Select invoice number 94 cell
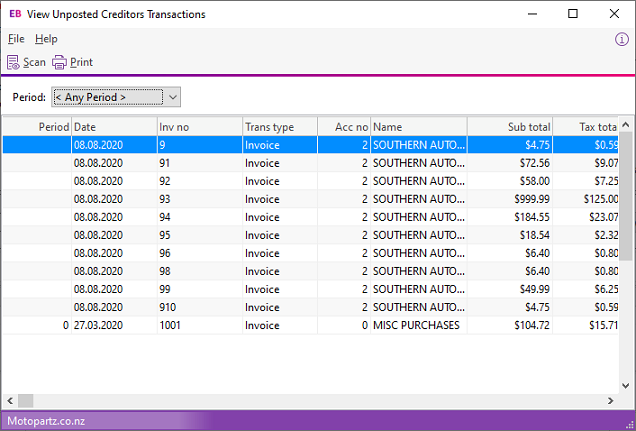 [200, 217]
